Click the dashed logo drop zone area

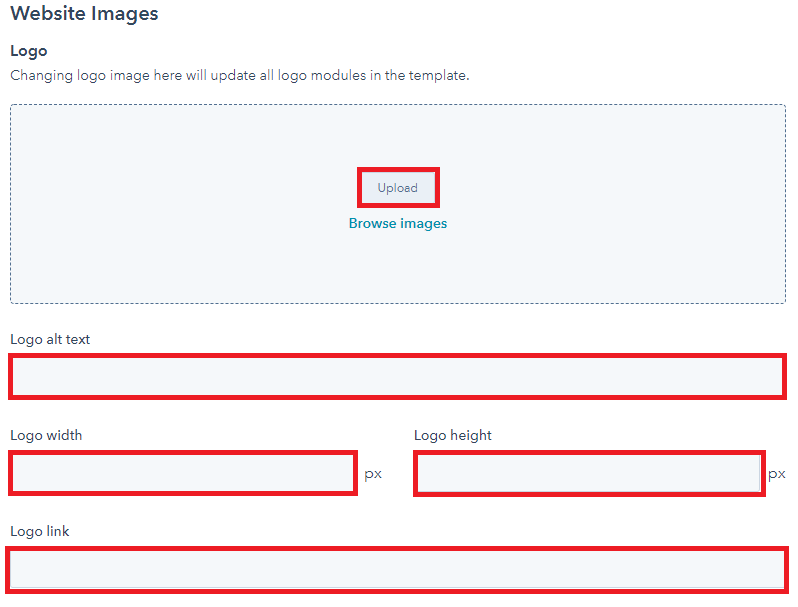pyautogui.click(x=398, y=204)
